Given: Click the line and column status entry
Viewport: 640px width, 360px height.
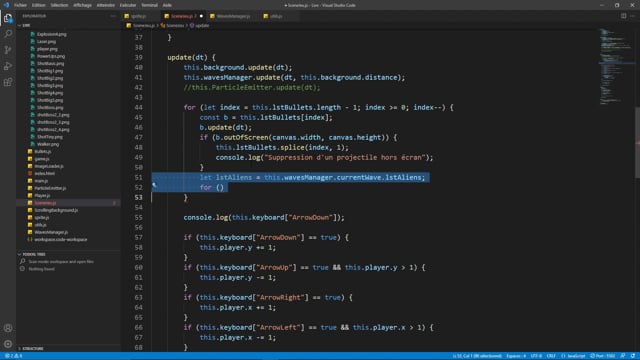Looking at the screenshot, I should (x=477, y=356).
